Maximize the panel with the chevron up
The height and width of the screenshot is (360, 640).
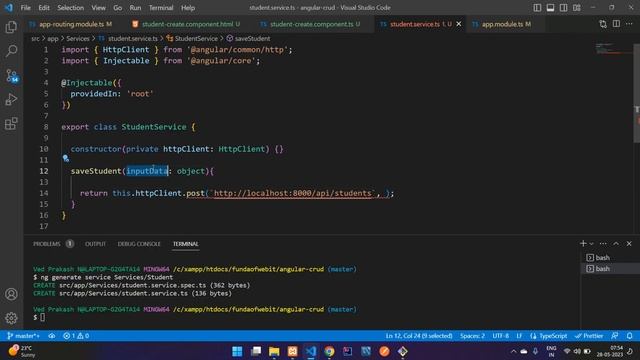click(616, 243)
